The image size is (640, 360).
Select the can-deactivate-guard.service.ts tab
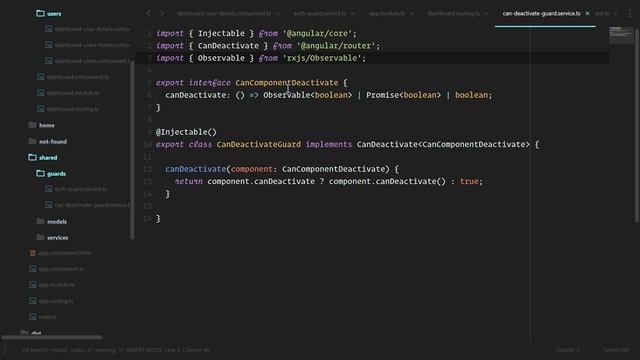click(x=541, y=13)
